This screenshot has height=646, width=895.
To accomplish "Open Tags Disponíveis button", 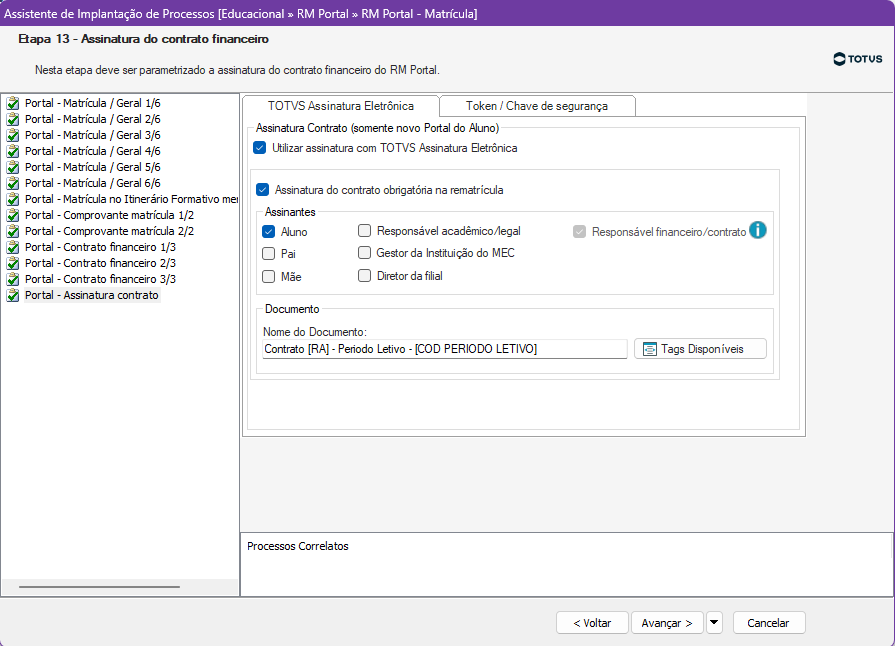I will tap(700, 349).
